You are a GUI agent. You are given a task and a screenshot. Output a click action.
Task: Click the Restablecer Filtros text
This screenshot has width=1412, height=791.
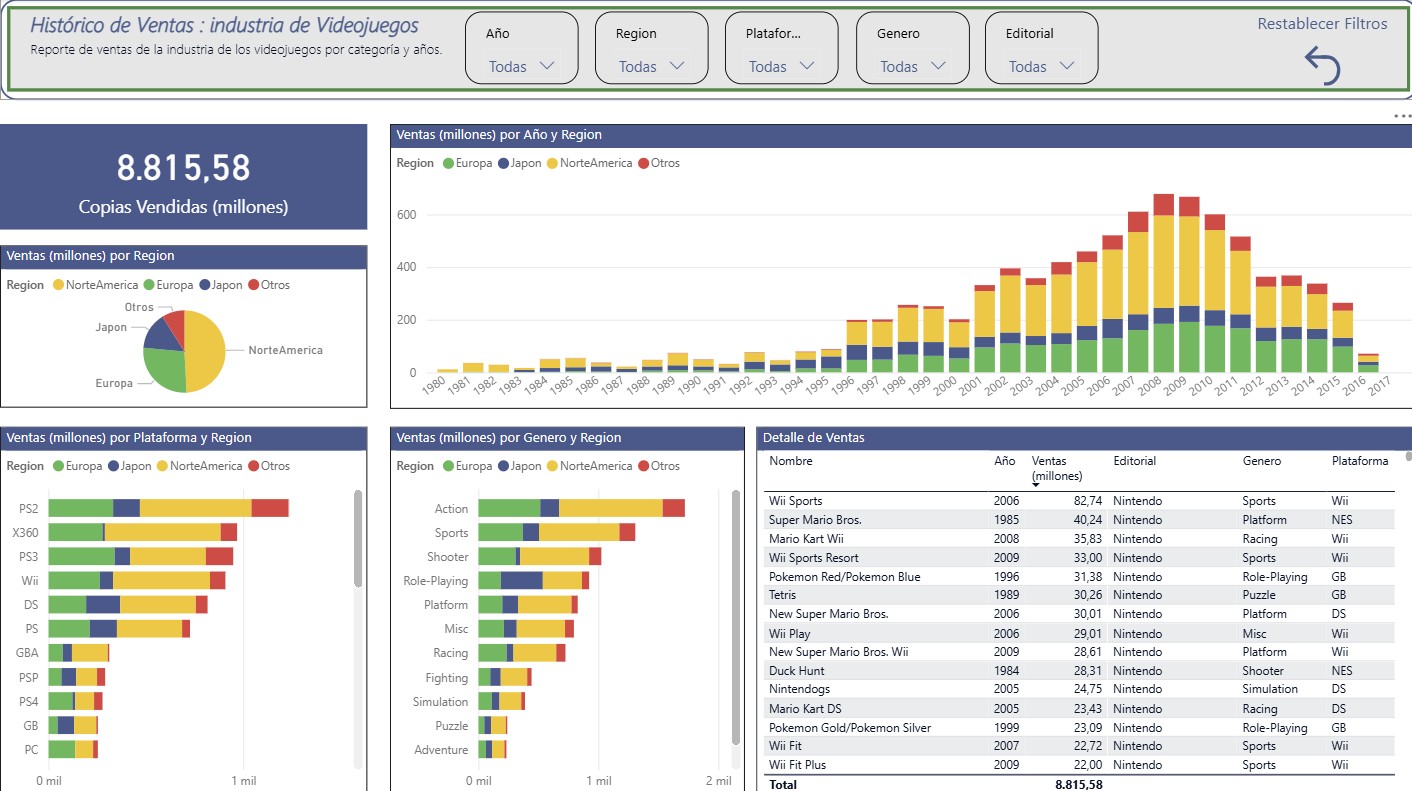coord(1322,24)
